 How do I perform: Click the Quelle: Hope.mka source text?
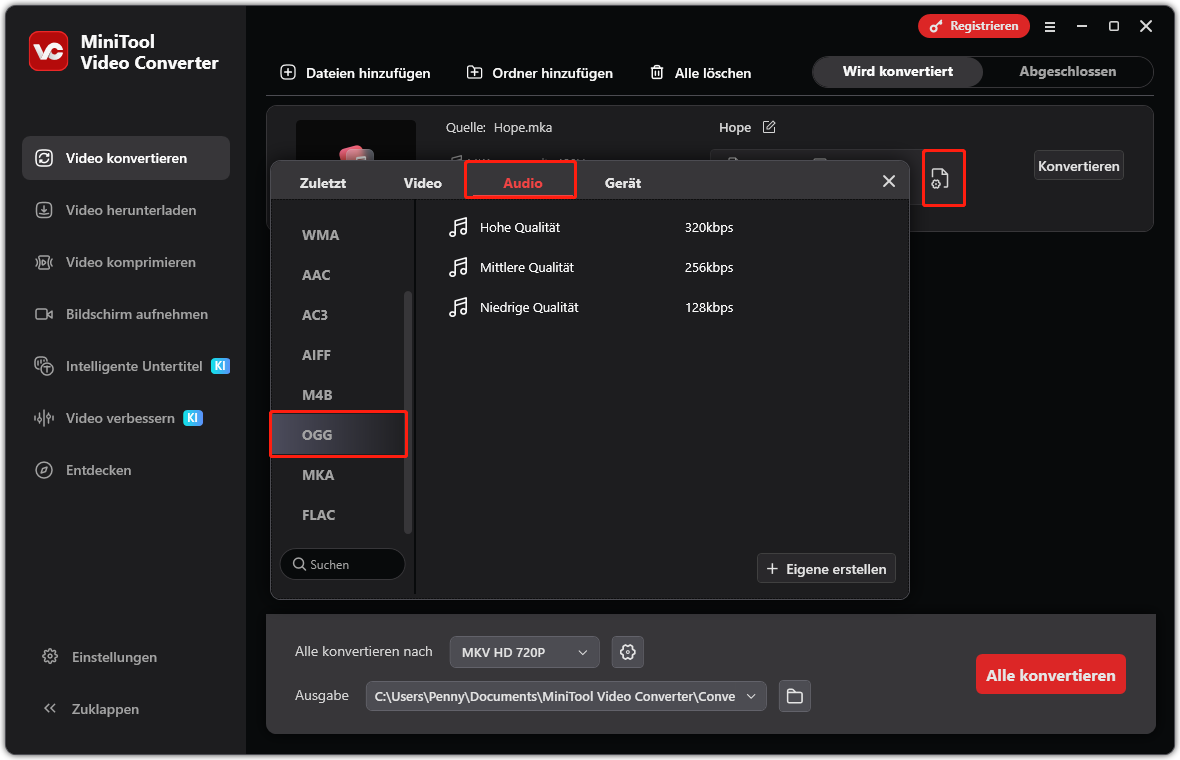pyautogui.click(x=499, y=127)
